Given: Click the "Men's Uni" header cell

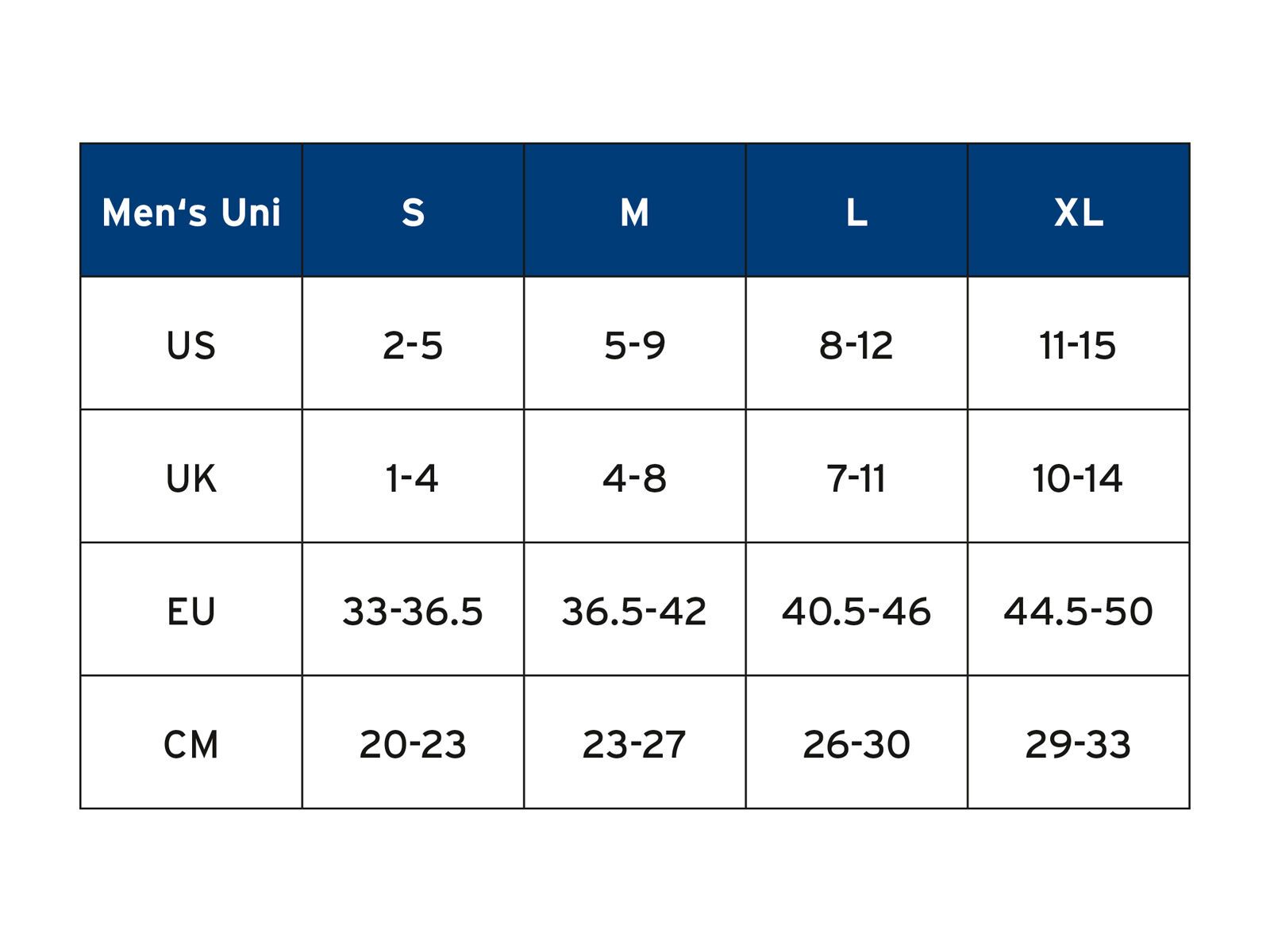Looking at the screenshot, I should 190,212.
